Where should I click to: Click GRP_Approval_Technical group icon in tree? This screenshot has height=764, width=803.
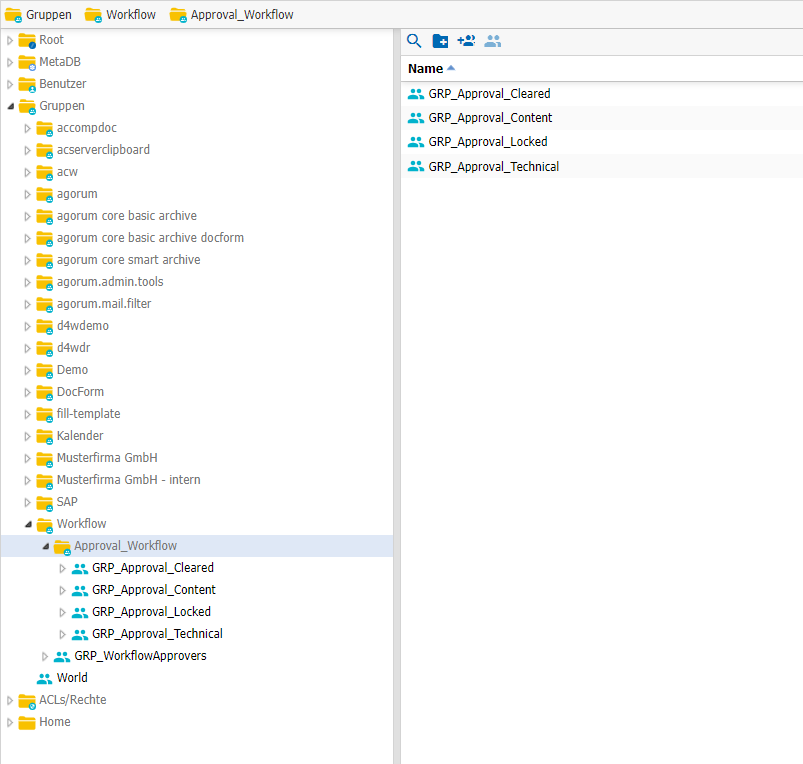point(80,634)
